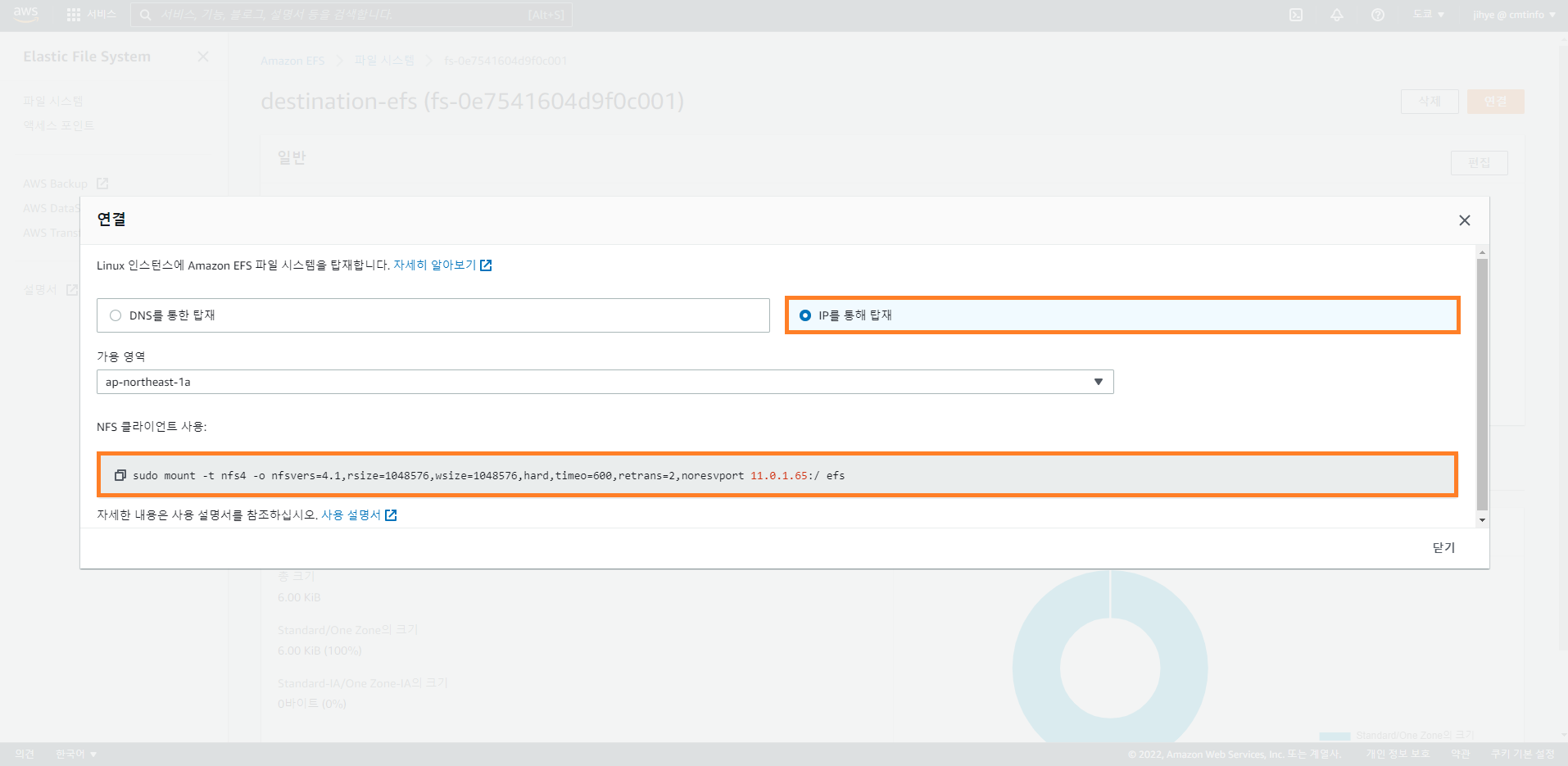Select IP를 통해 탑재 radio option

click(x=1122, y=315)
